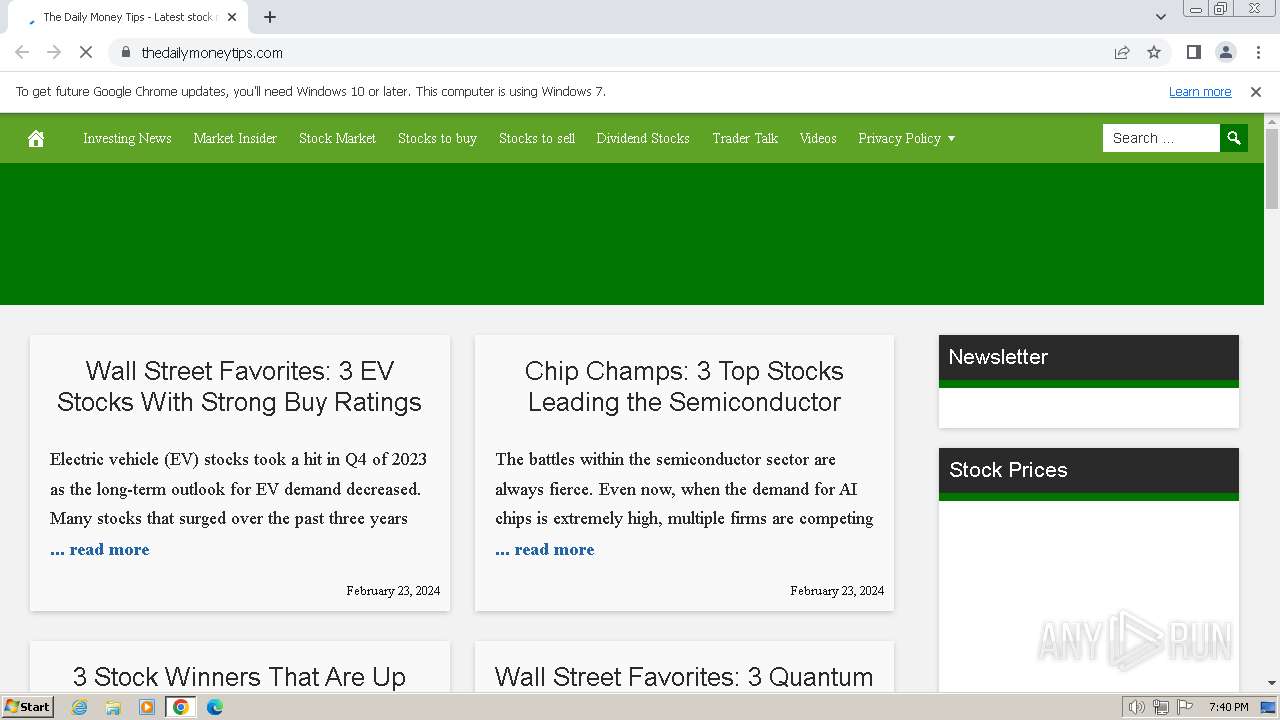
Task: View site information via the lock icon
Action: [125, 52]
